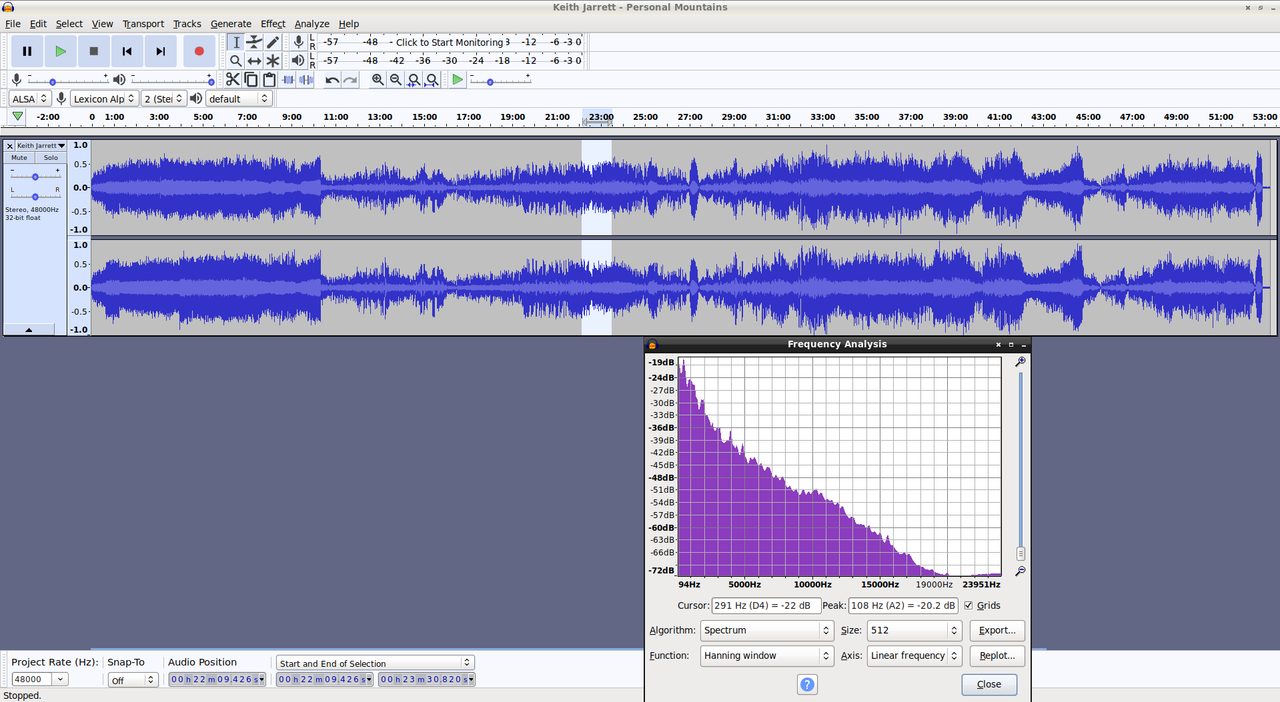Click the Replot... button
The height and width of the screenshot is (702, 1280).
[x=997, y=656]
